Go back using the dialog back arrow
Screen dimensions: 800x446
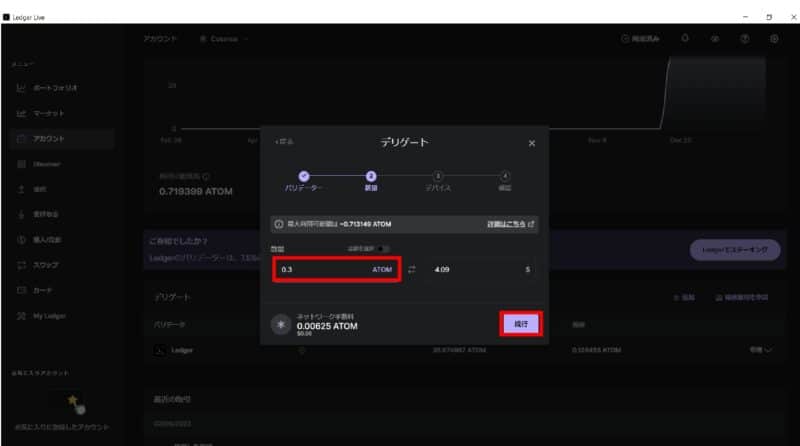pyautogui.click(x=285, y=142)
